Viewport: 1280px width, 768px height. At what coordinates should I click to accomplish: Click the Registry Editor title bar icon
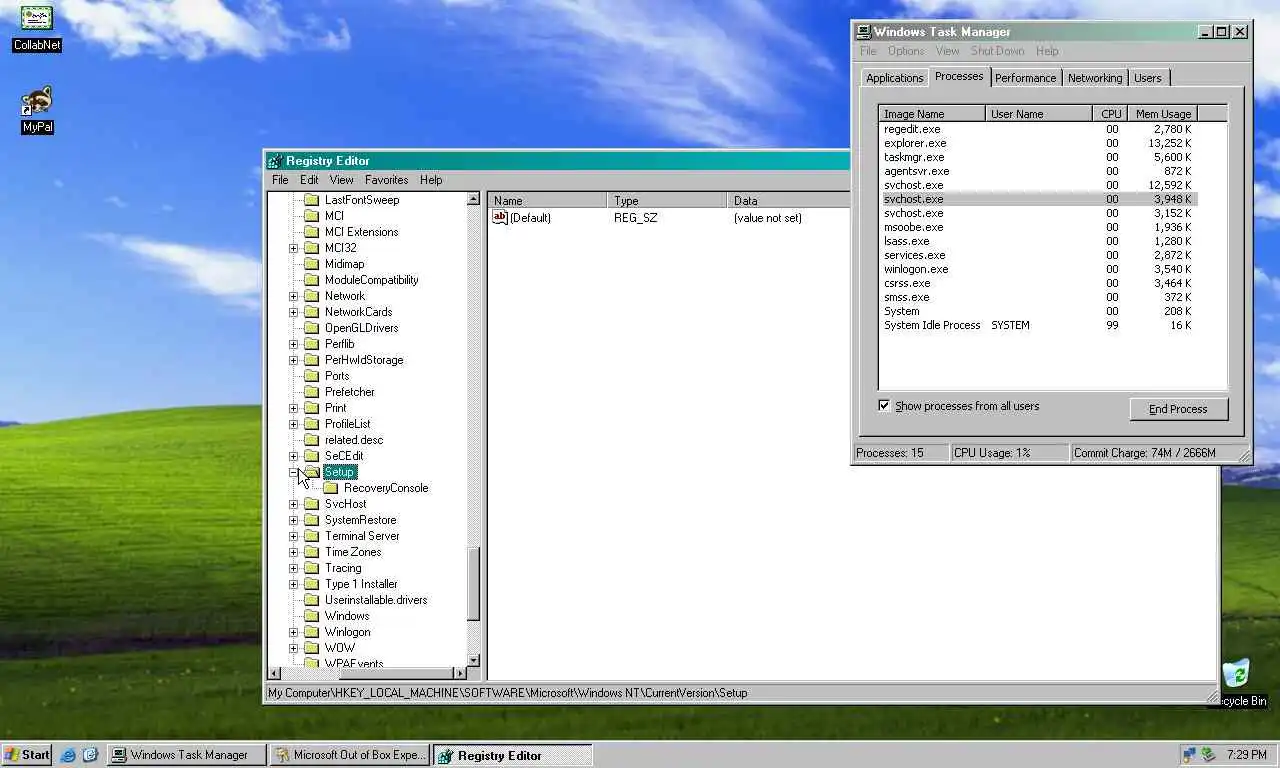click(x=275, y=161)
